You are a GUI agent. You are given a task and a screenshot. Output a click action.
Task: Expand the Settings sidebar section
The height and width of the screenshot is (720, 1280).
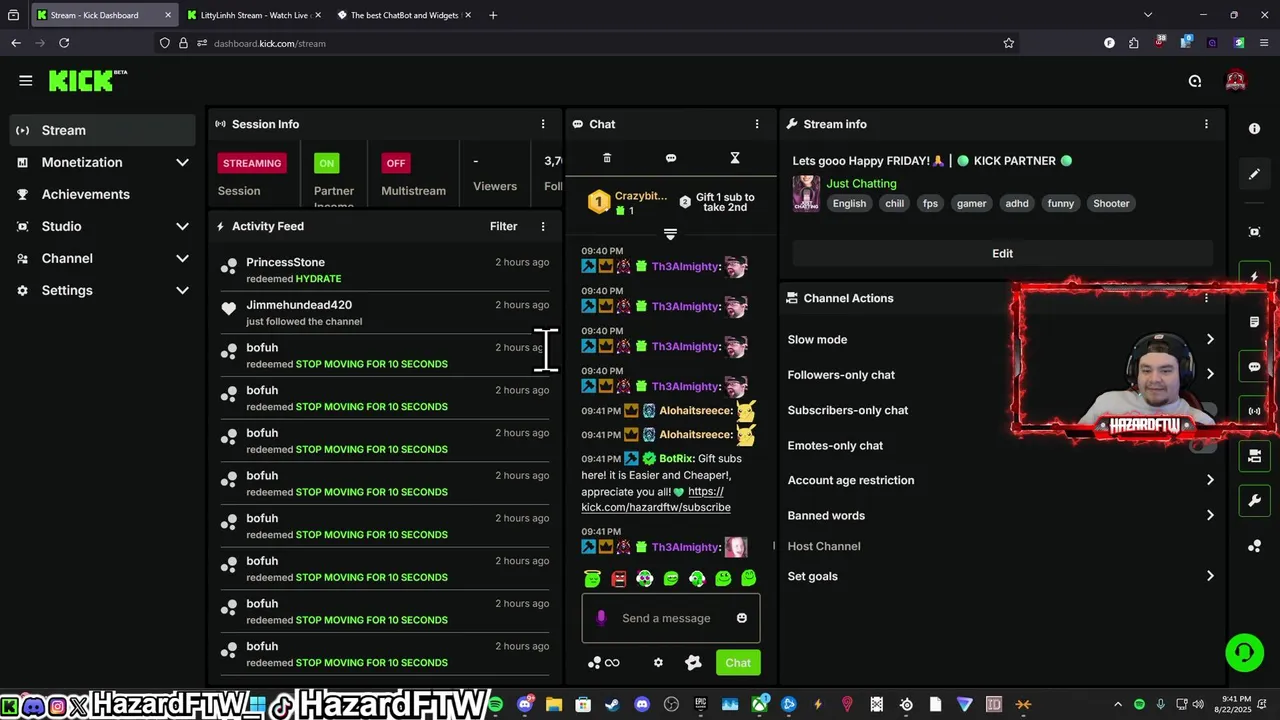pos(104,290)
